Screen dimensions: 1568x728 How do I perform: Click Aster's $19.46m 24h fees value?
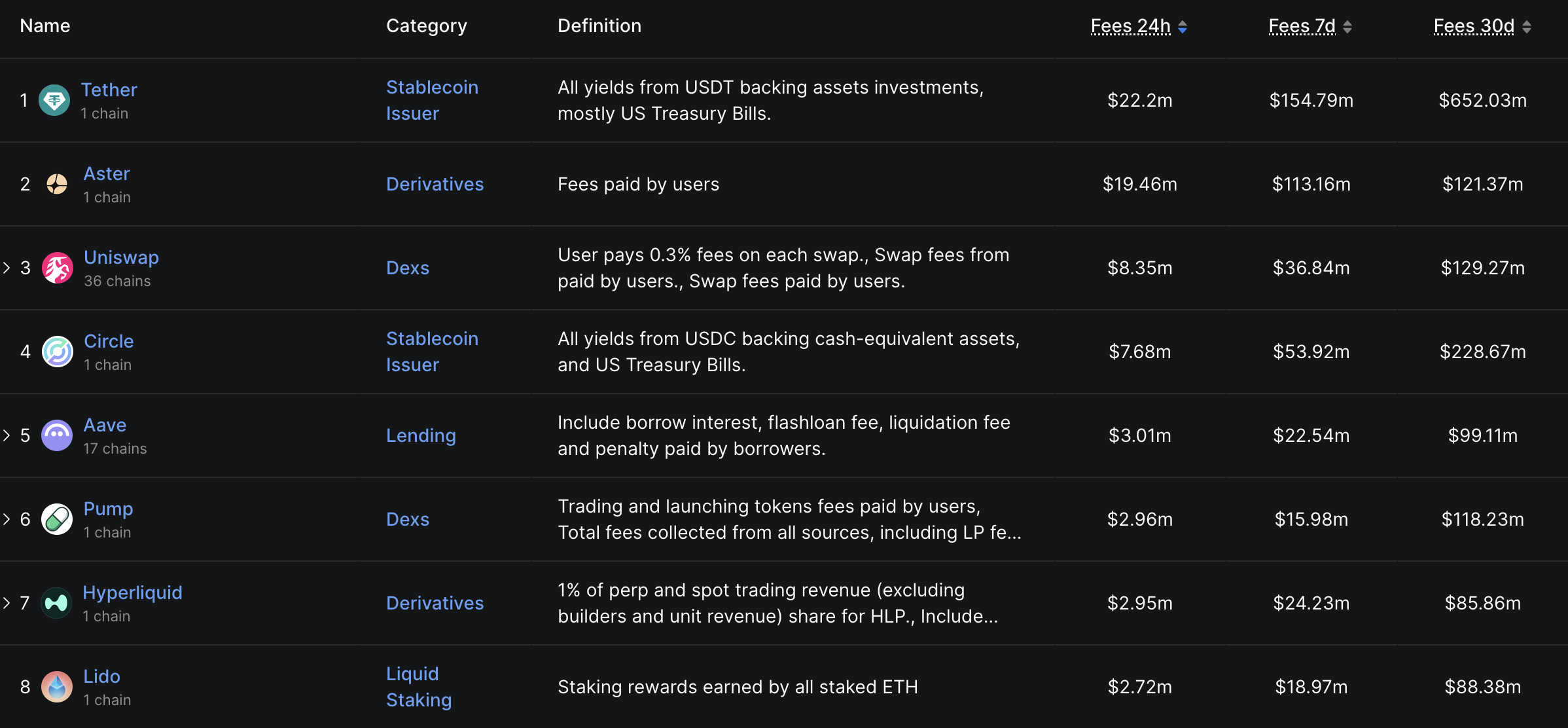click(x=1140, y=184)
